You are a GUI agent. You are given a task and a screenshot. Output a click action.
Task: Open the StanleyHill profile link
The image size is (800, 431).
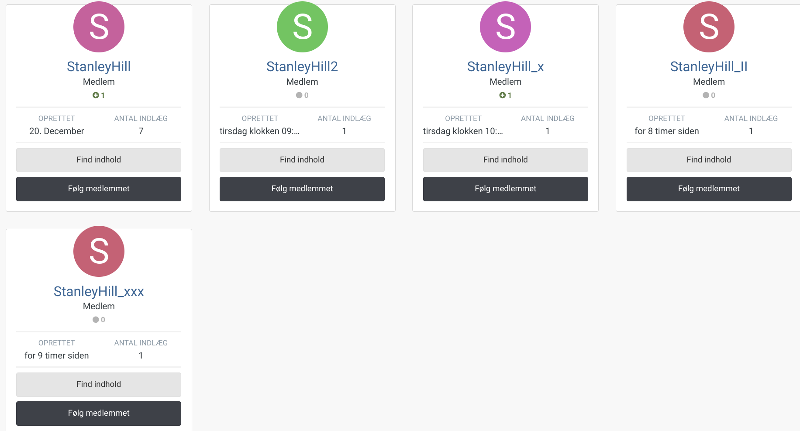click(x=98, y=67)
